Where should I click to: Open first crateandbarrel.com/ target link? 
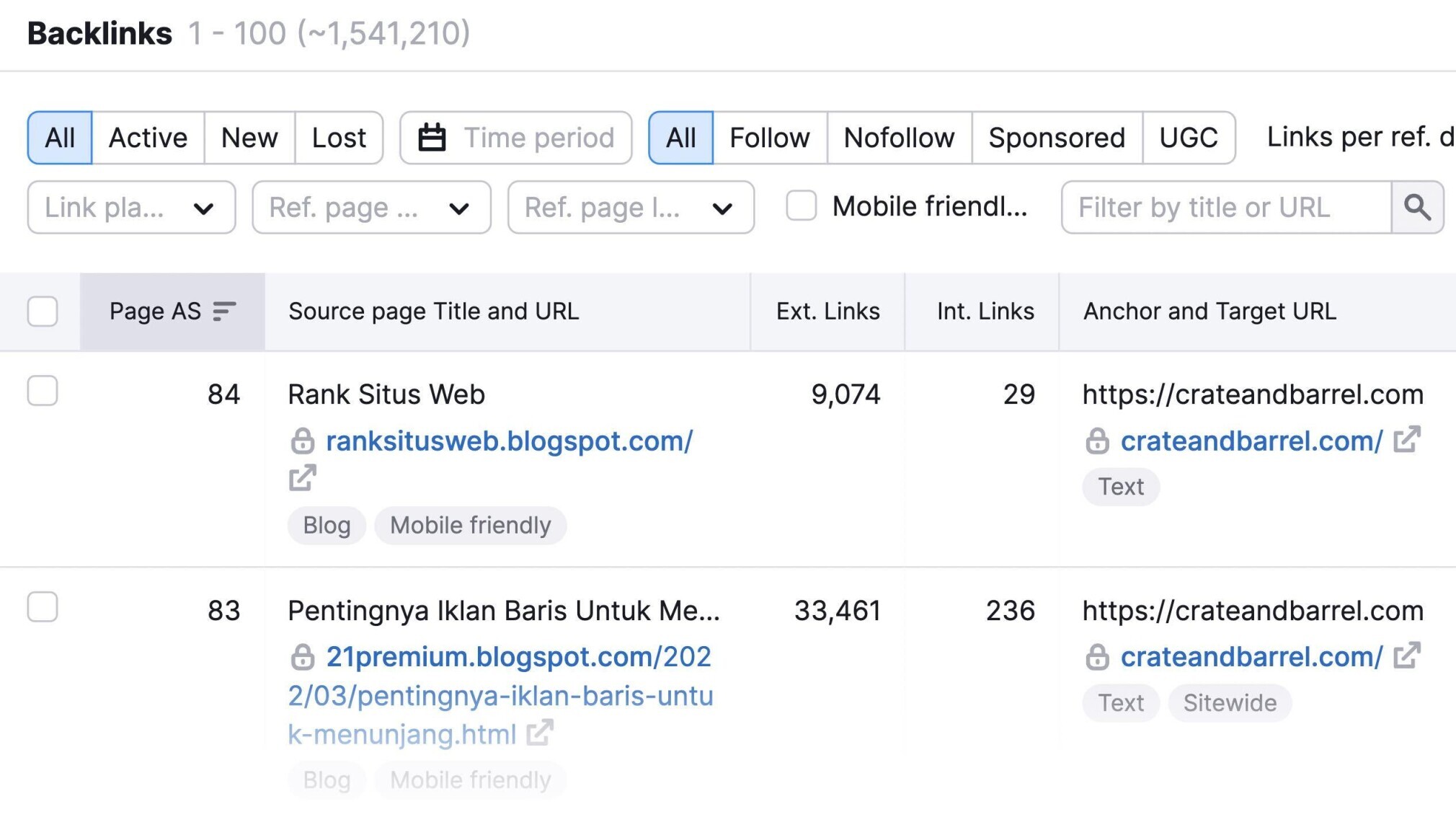click(x=1251, y=441)
